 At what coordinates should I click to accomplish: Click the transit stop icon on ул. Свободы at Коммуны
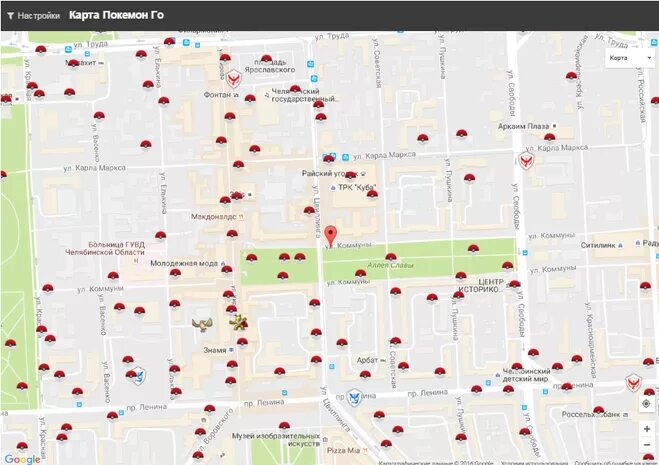(x=525, y=253)
